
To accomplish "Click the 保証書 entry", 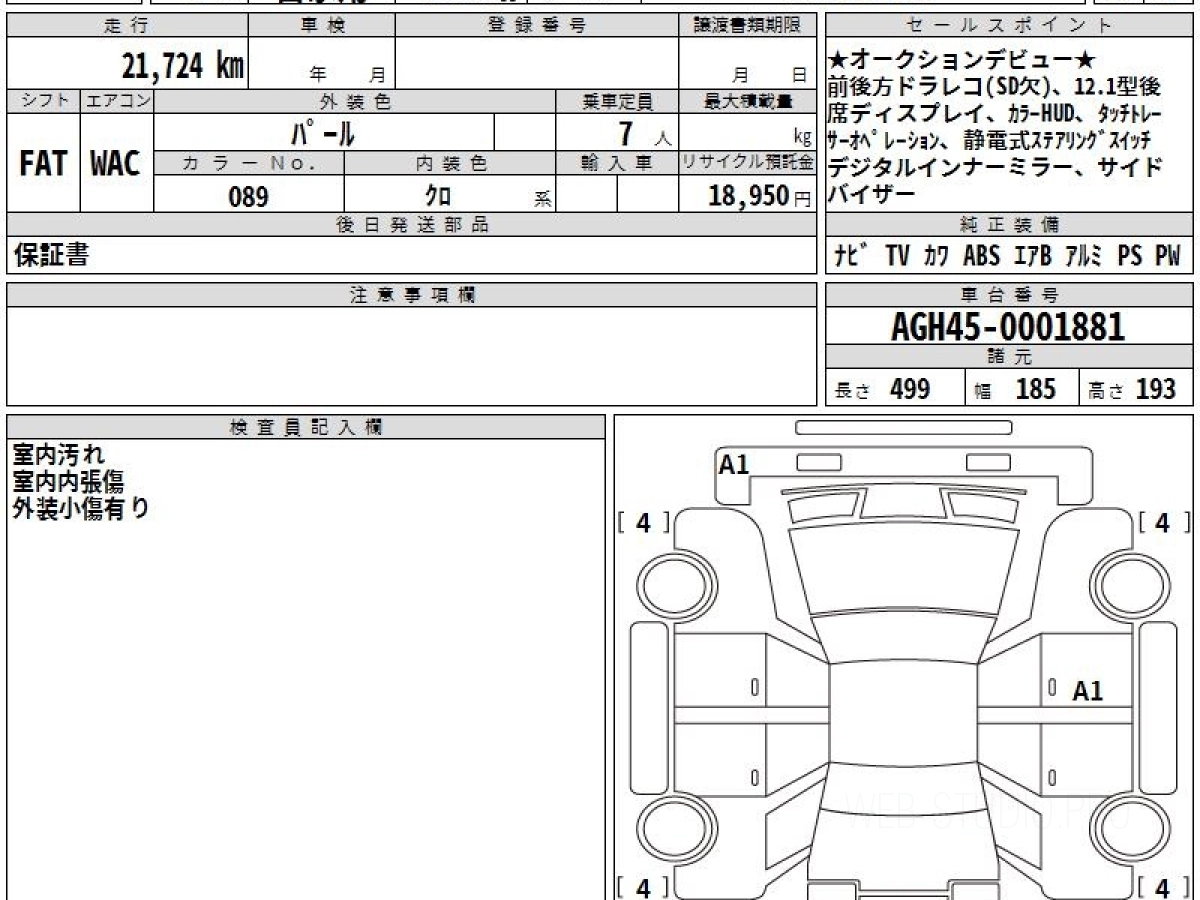I will [51, 256].
